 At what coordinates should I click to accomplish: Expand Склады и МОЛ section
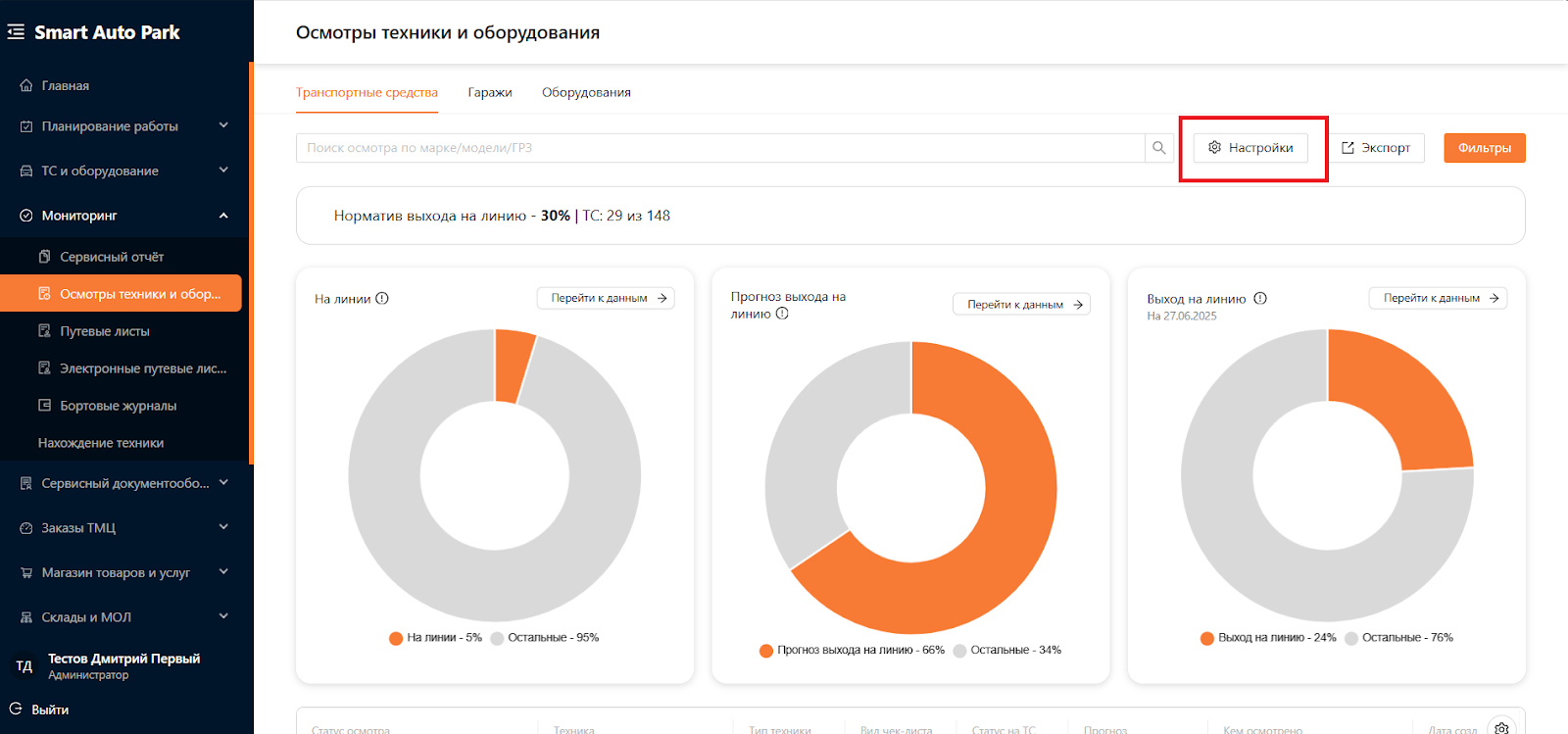pyautogui.click(x=126, y=617)
